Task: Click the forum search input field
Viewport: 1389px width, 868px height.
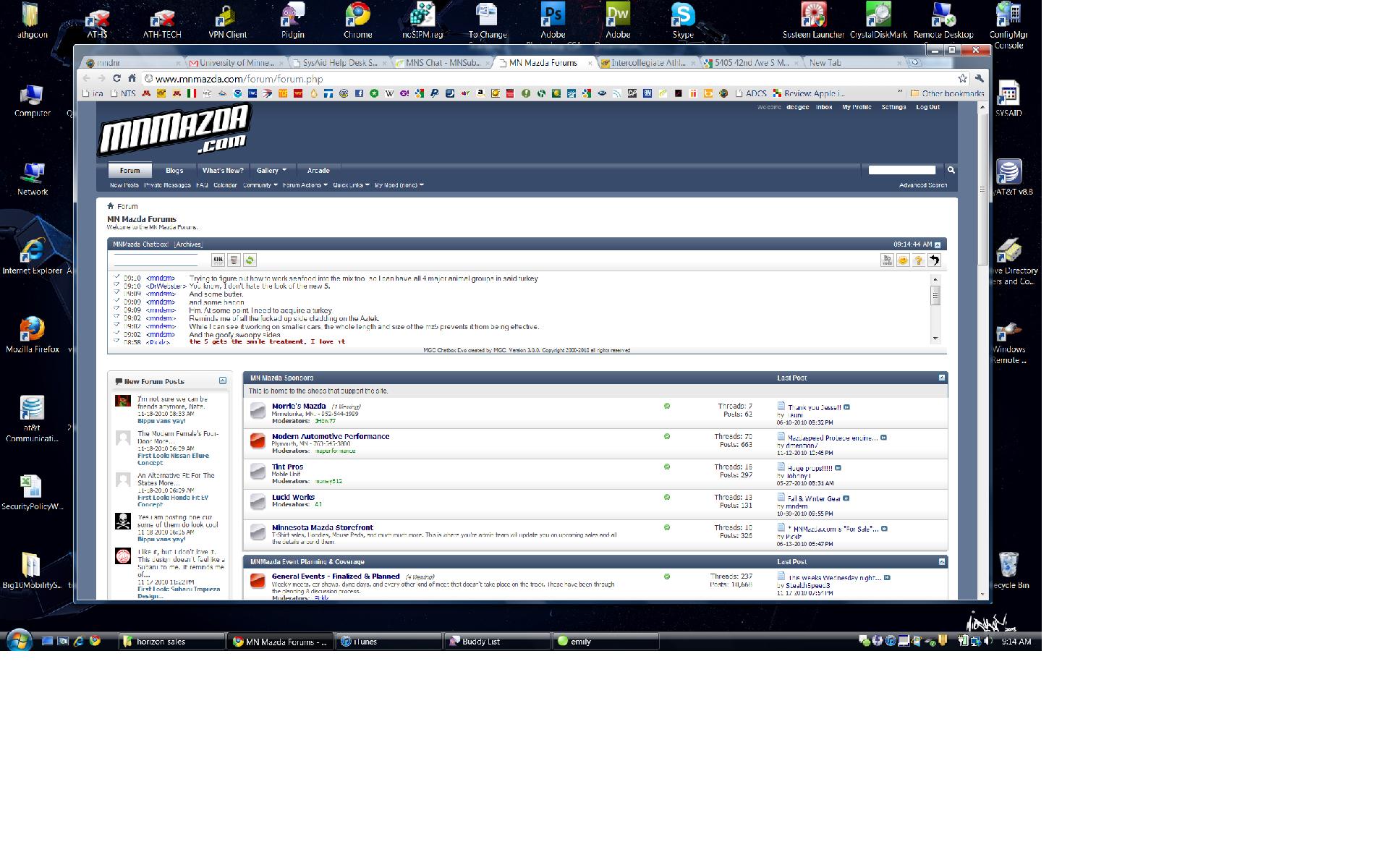Action: coord(902,170)
